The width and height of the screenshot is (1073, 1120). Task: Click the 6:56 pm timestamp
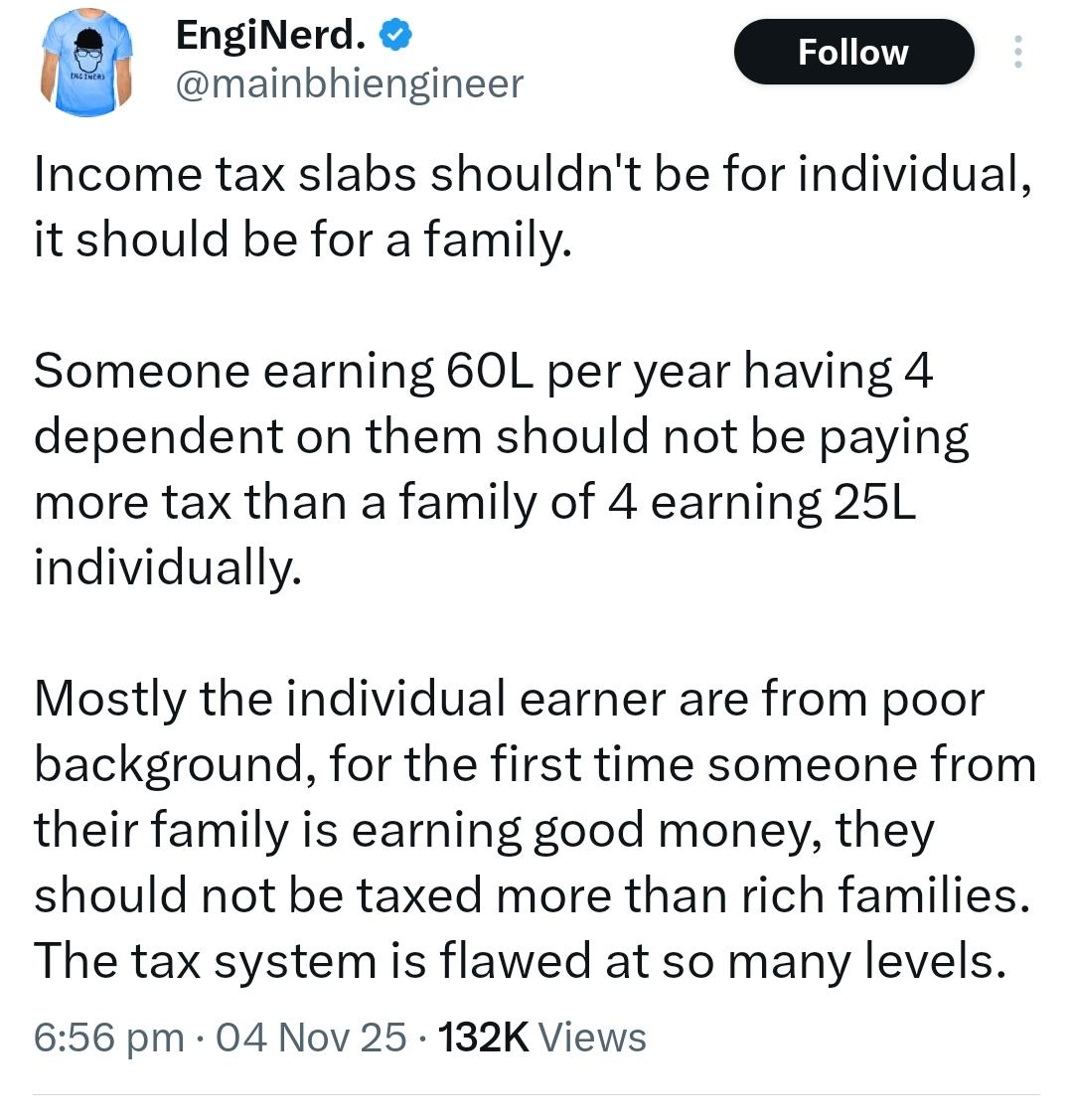click(108, 1038)
